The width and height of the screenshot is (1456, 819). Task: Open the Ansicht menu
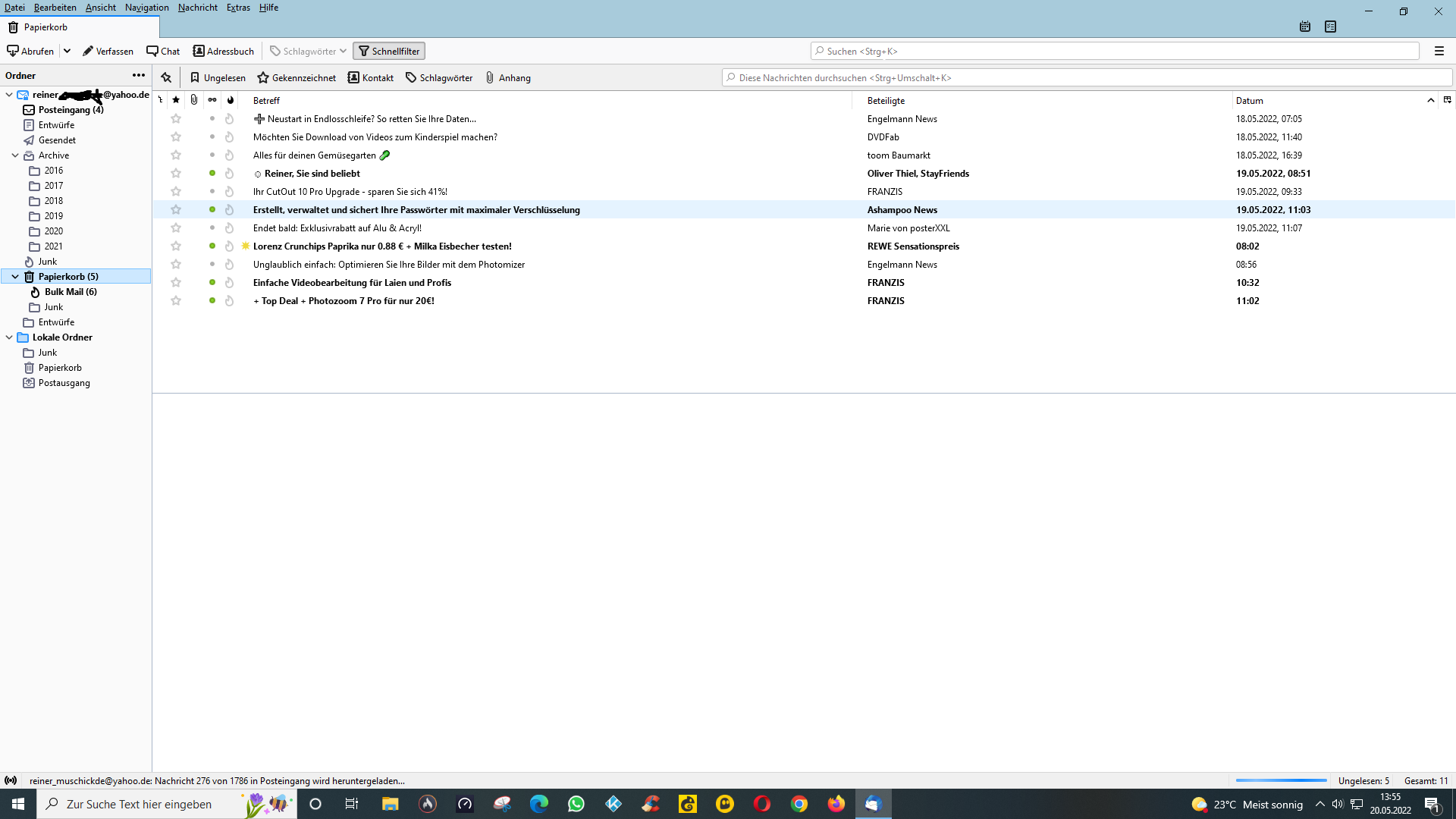[101, 8]
